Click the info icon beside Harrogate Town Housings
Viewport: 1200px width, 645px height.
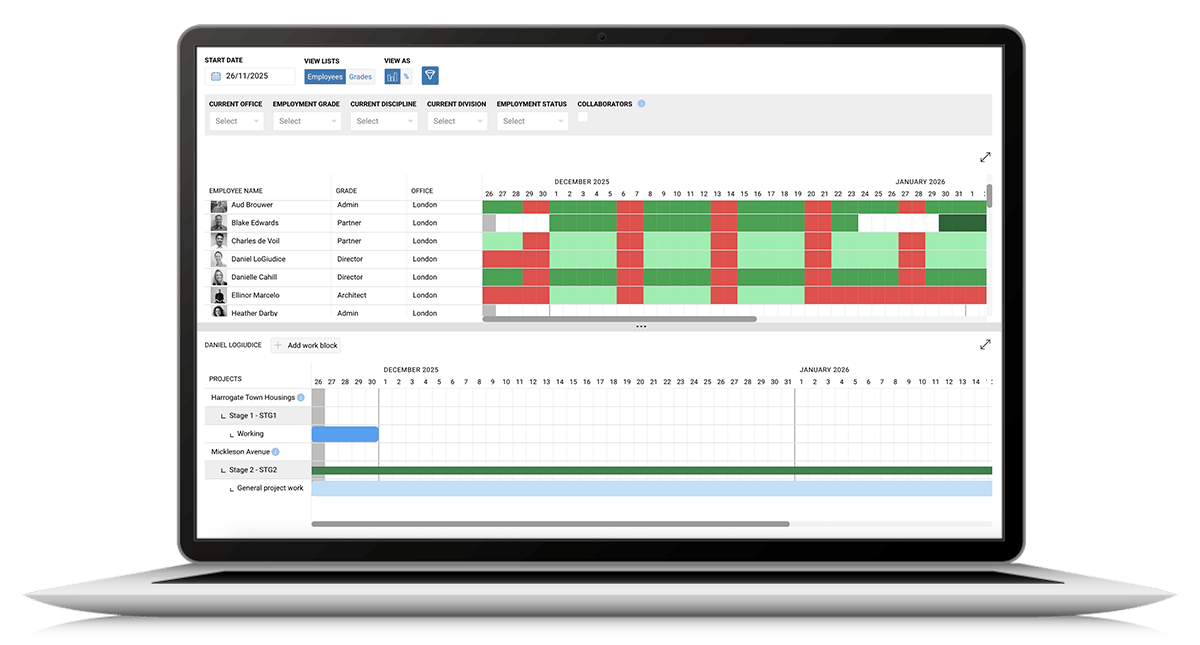click(x=300, y=397)
